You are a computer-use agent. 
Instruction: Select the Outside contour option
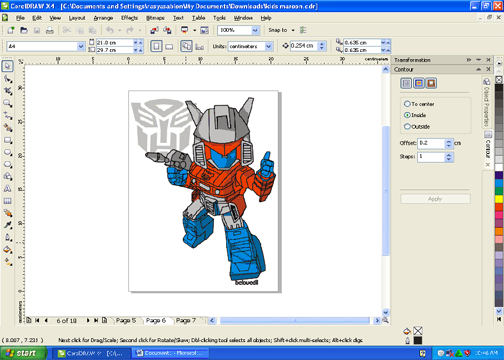pos(417,127)
